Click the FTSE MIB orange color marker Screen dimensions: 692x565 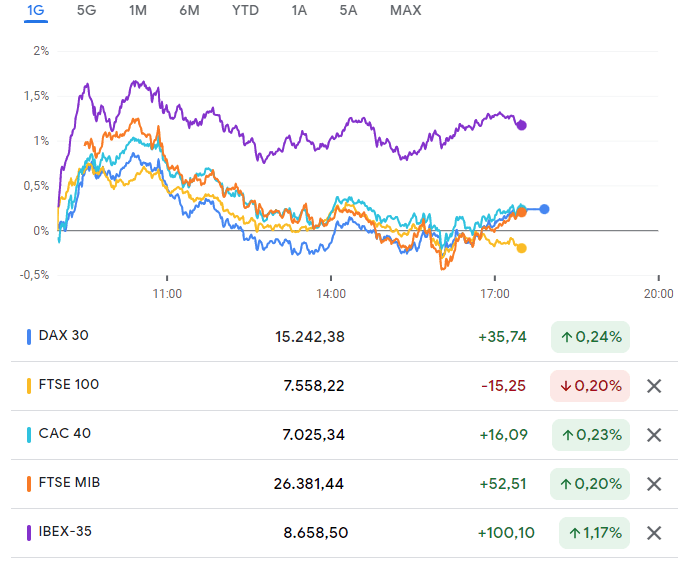pyautogui.click(x=29, y=484)
